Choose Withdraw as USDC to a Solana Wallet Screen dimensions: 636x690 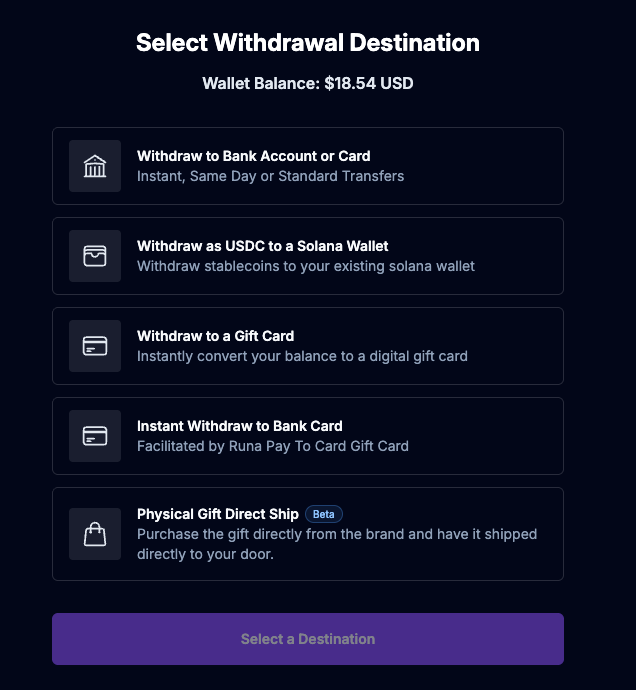[262, 246]
